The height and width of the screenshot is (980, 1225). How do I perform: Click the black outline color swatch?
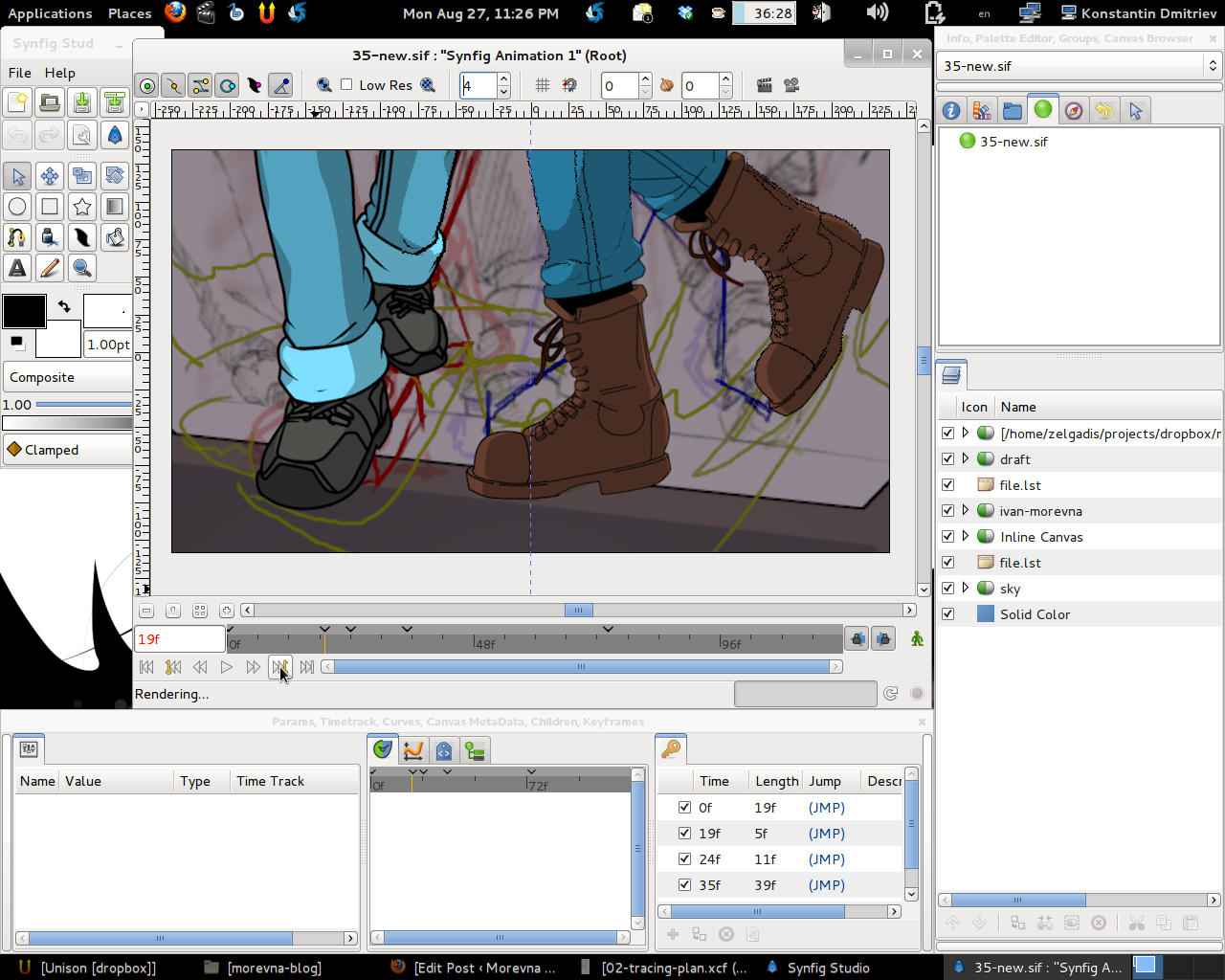point(24,311)
